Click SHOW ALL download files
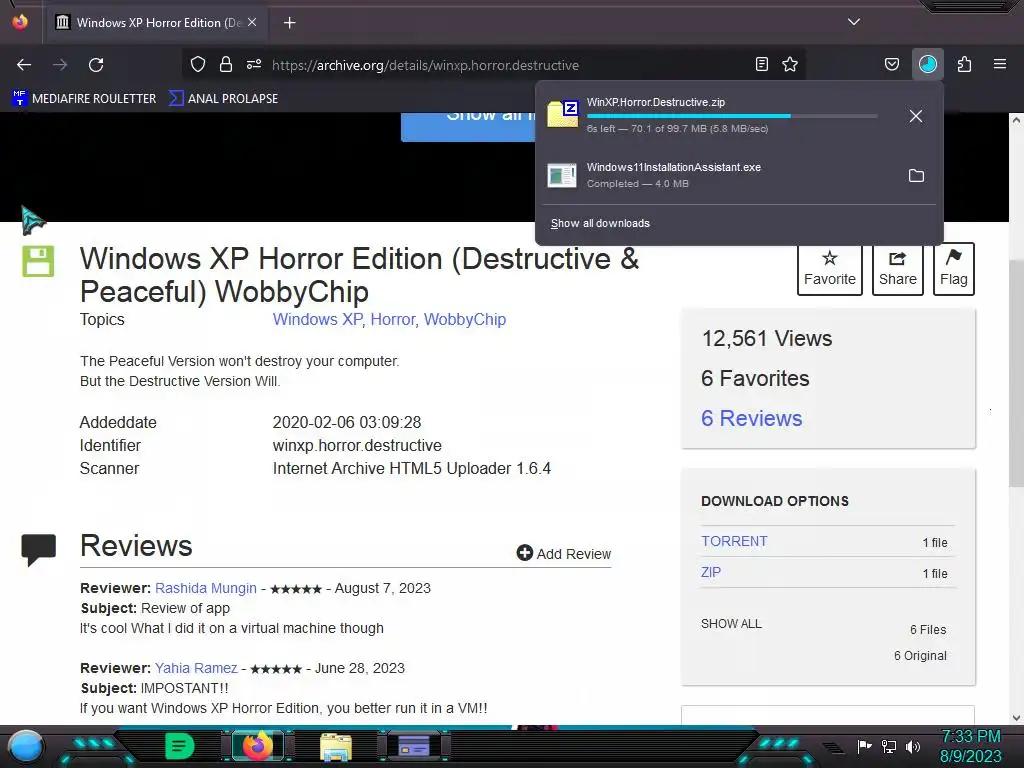Image resolution: width=1024 pixels, height=768 pixels. (731, 624)
